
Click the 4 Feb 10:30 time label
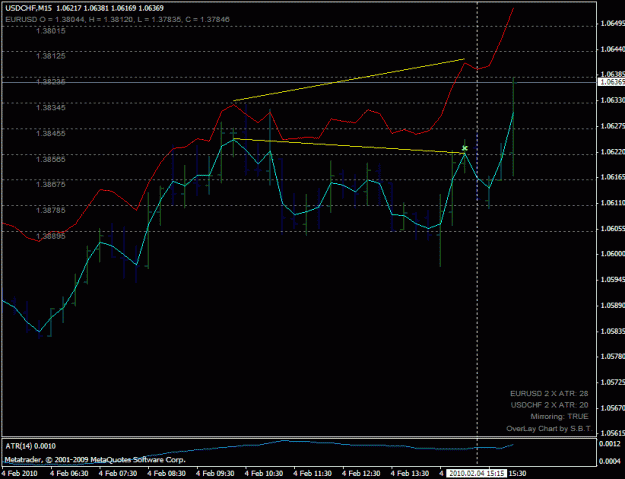[263, 473]
